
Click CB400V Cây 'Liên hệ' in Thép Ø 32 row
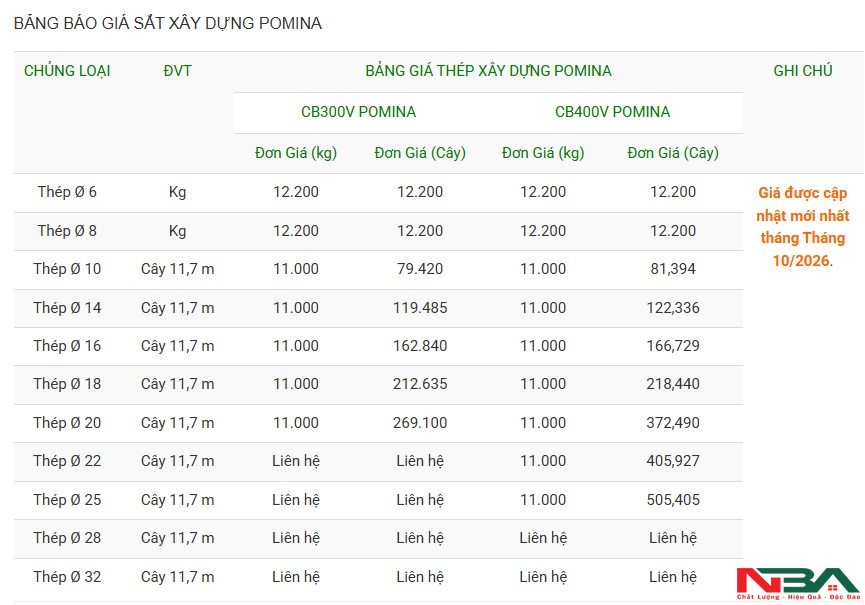click(673, 577)
